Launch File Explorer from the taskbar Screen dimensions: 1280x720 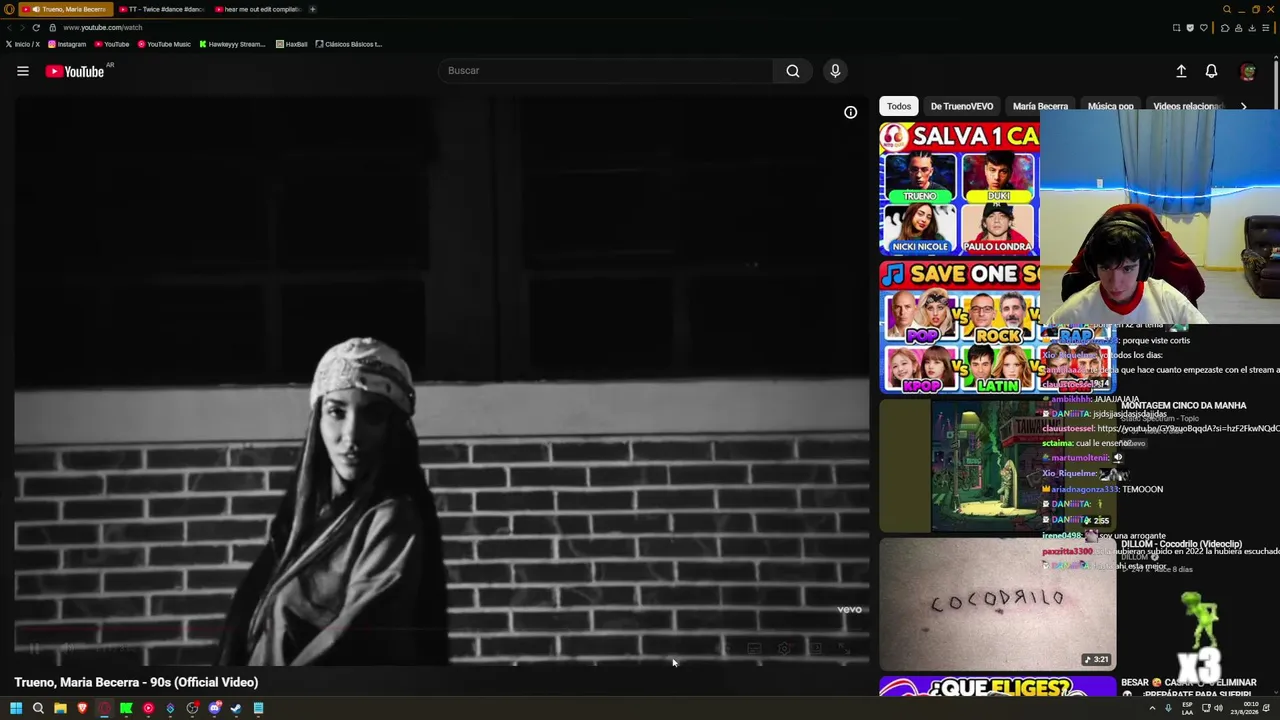click(60, 708)
